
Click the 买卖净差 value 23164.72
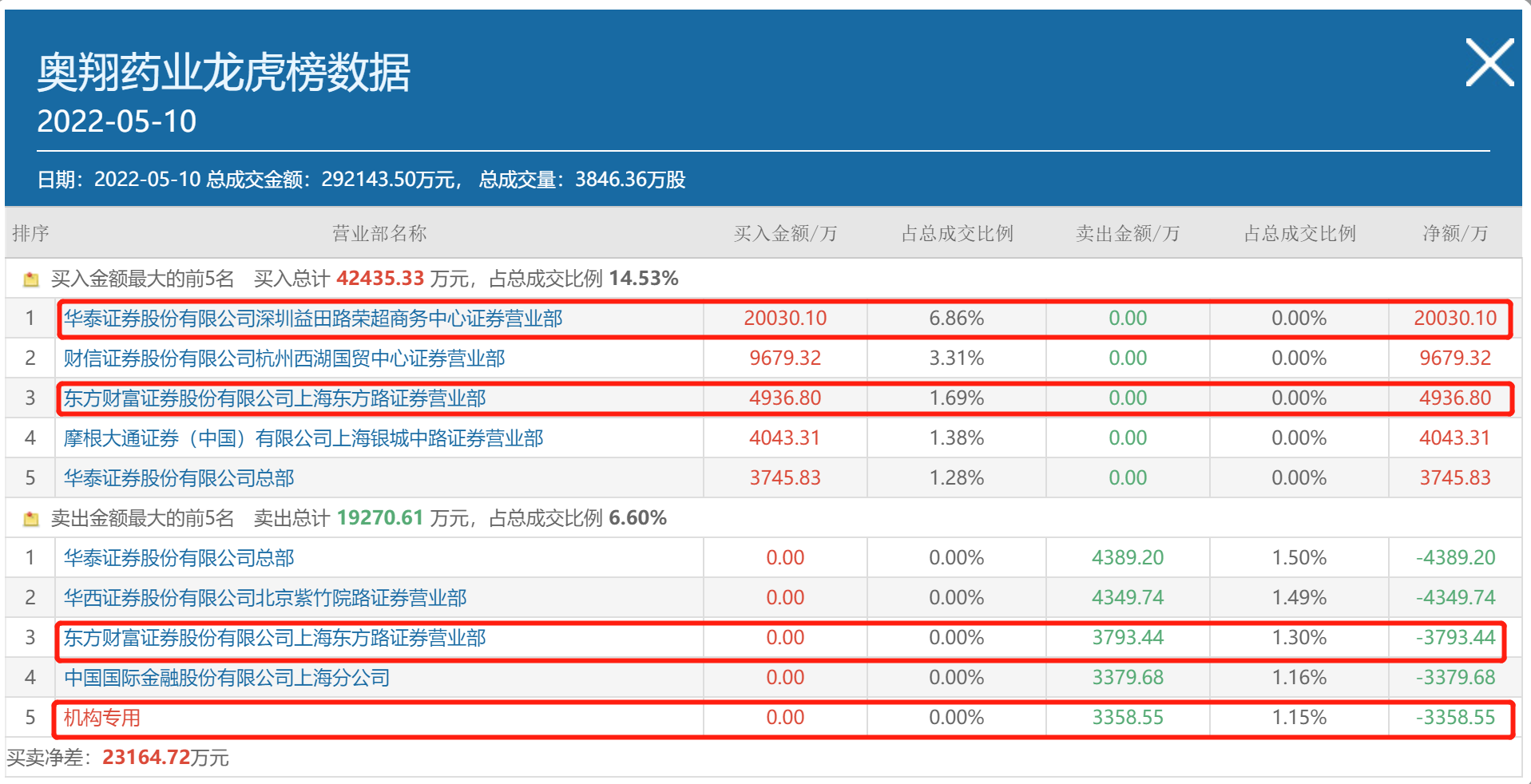tap(148, 758)
